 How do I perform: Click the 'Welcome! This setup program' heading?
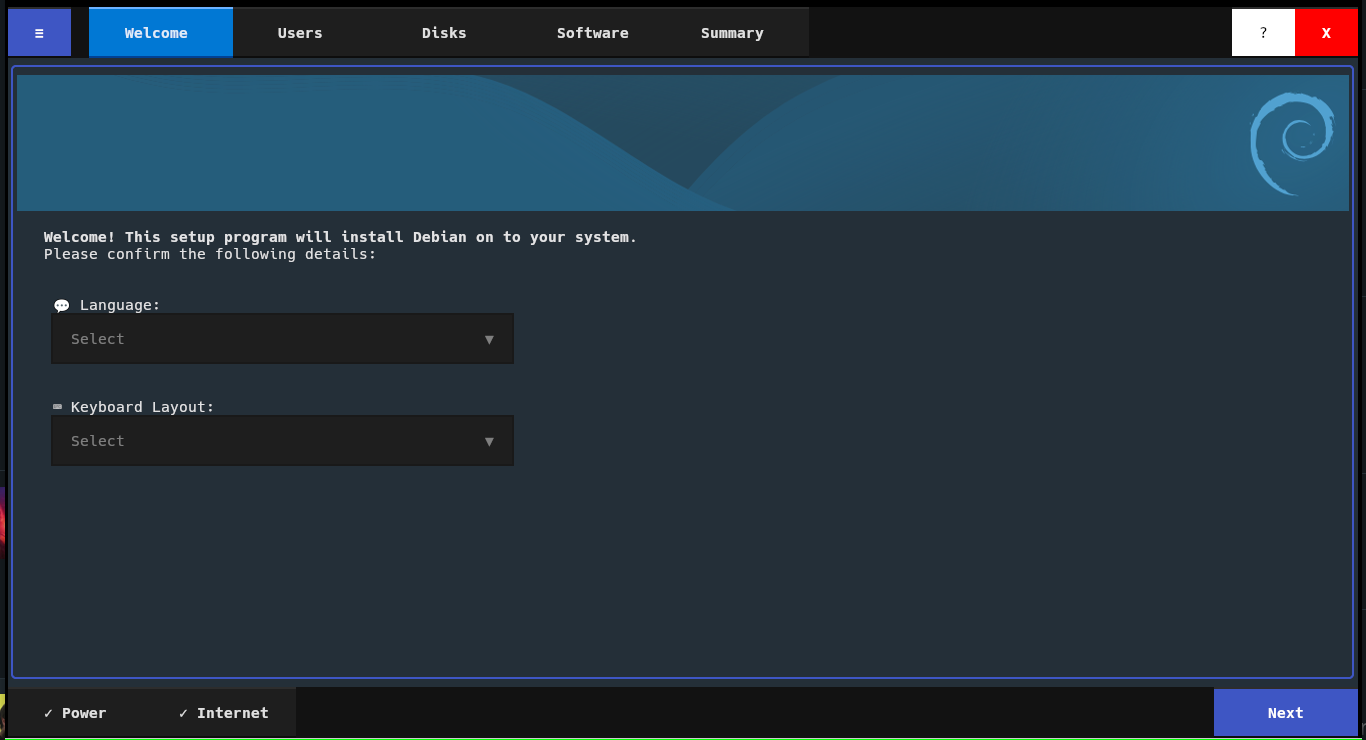(340, 237)
